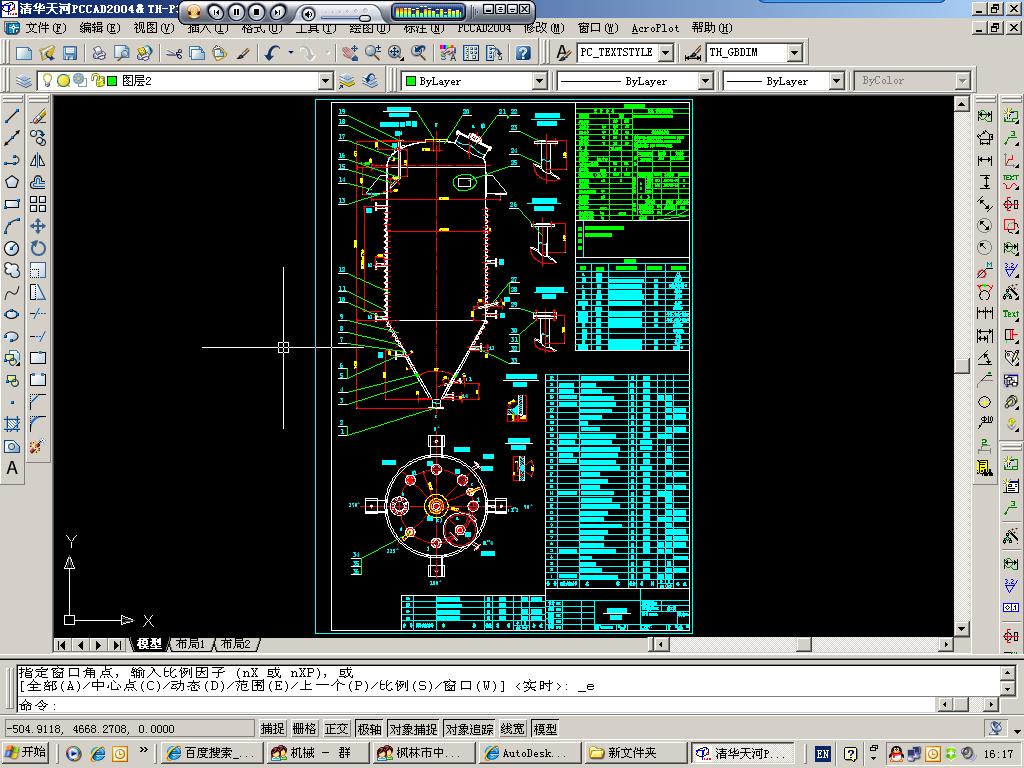1024x768 pixels.
Task: Switch to the AutoDesk taskbar window
Action: (x=529, y=753)
